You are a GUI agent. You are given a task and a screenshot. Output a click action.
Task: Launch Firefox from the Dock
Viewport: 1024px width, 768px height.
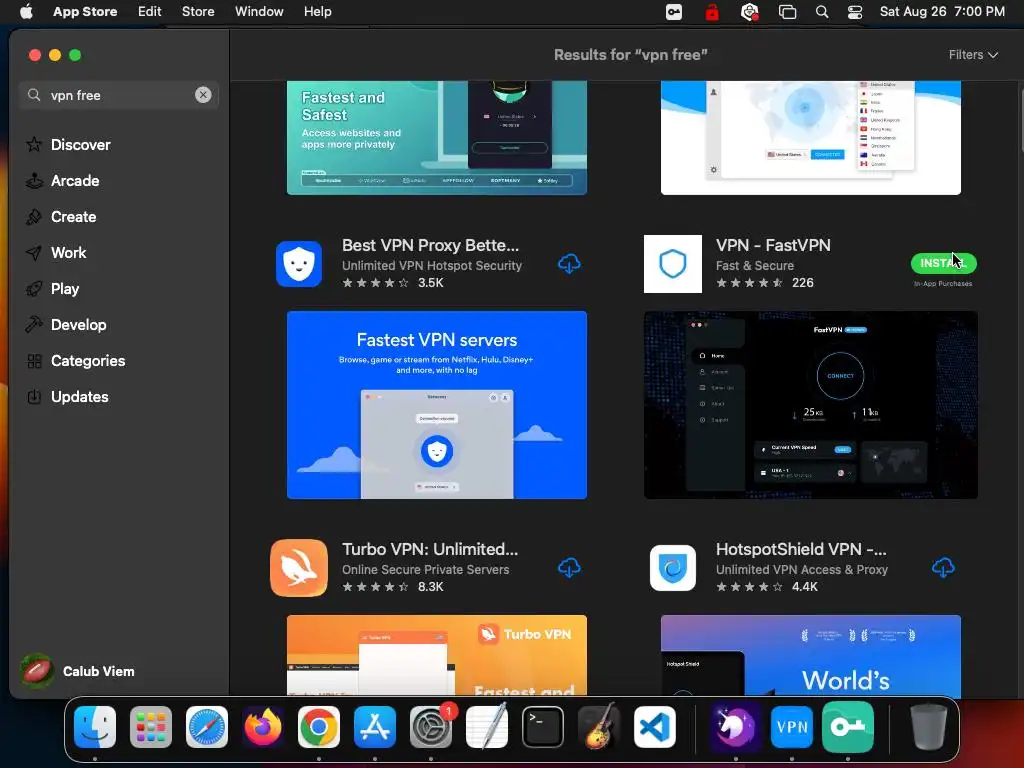263,727
